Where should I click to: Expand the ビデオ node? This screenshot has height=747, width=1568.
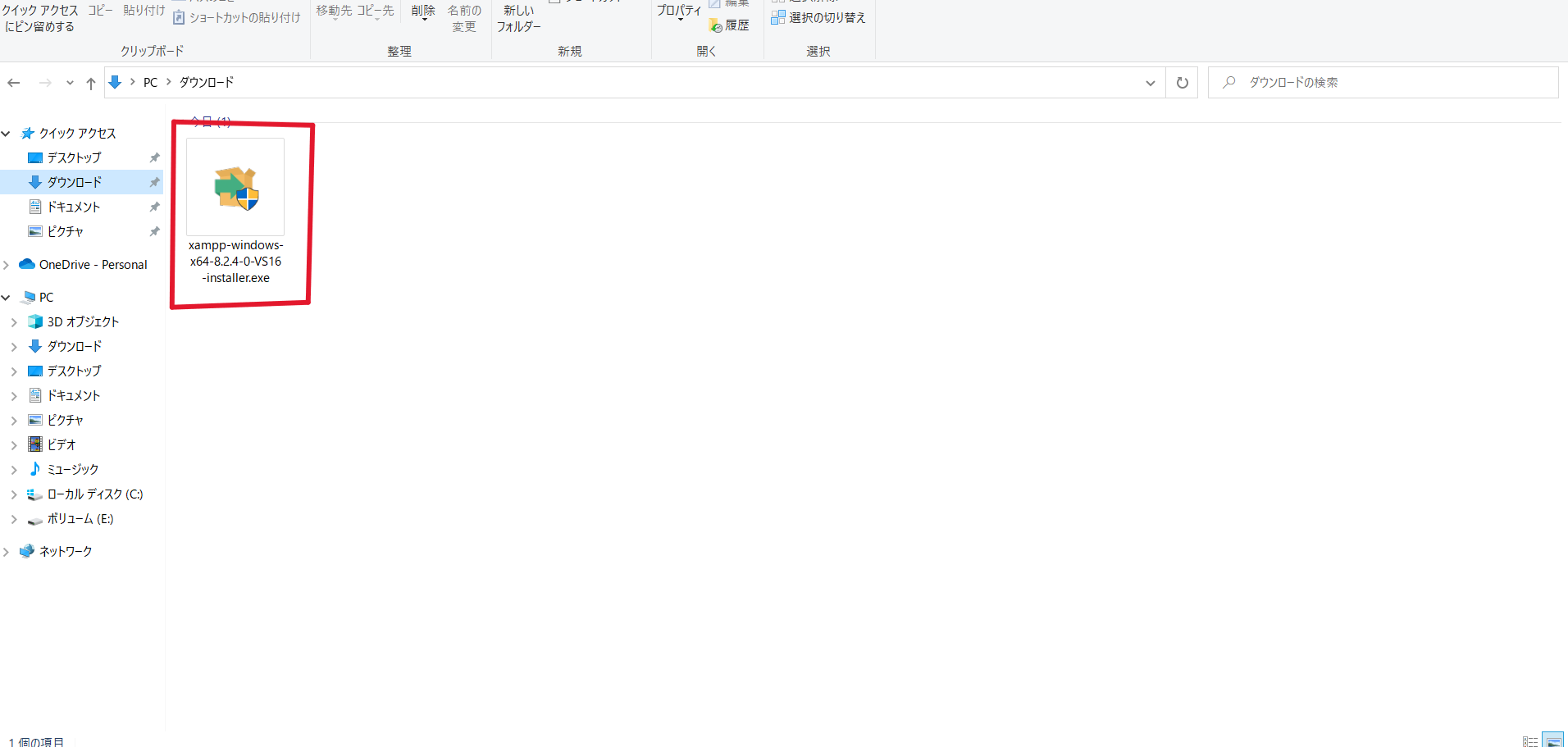[x=14, y=445]
